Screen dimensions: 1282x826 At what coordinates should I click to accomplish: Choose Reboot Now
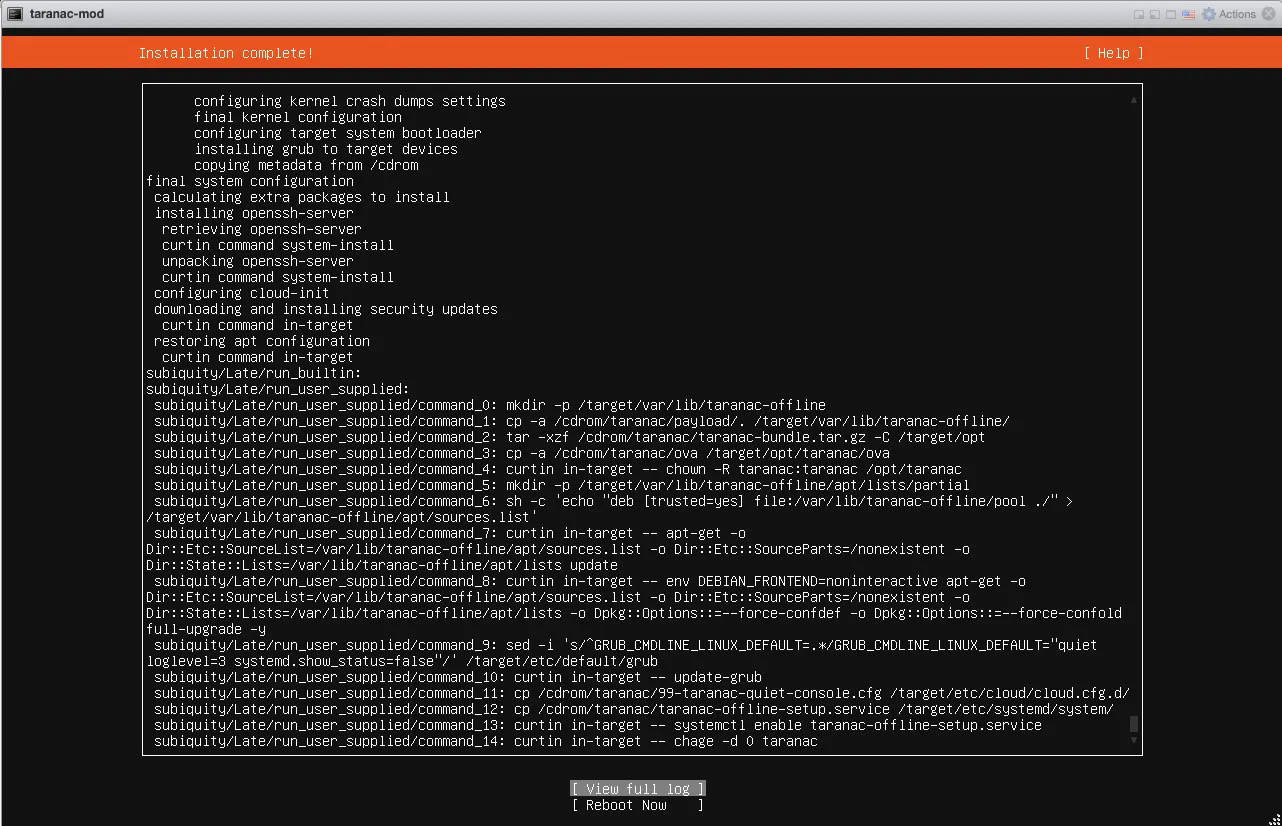pyautogui.click(x=638, y=805)
